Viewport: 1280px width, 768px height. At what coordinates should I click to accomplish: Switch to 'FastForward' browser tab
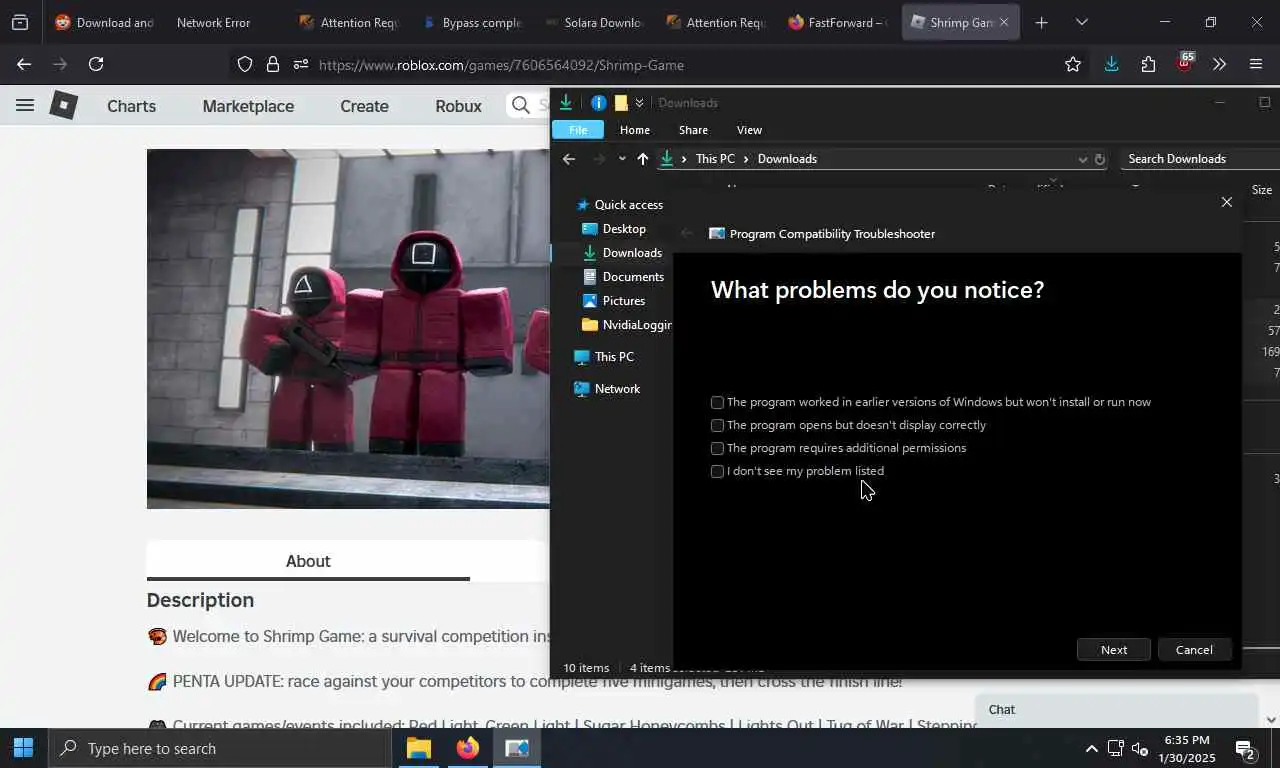pos(837,22)
